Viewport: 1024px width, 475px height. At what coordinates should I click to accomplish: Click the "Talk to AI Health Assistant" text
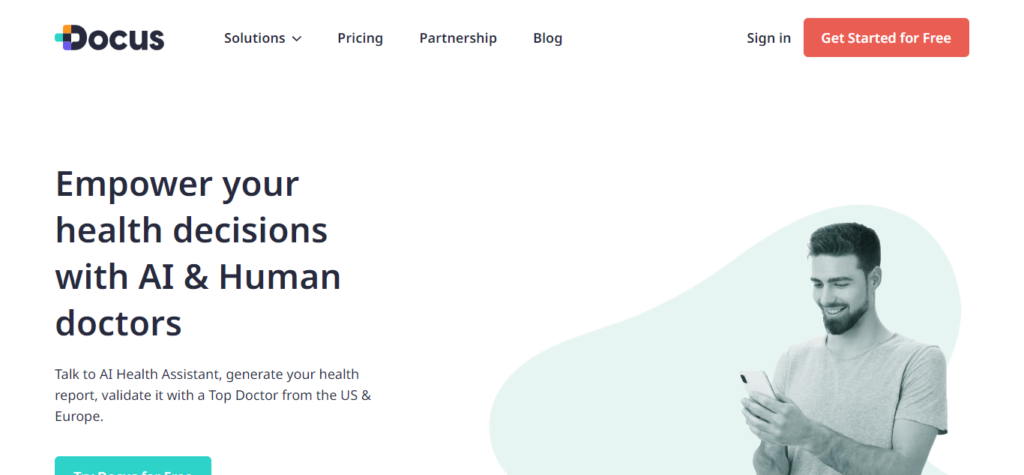tap(137, 374)
